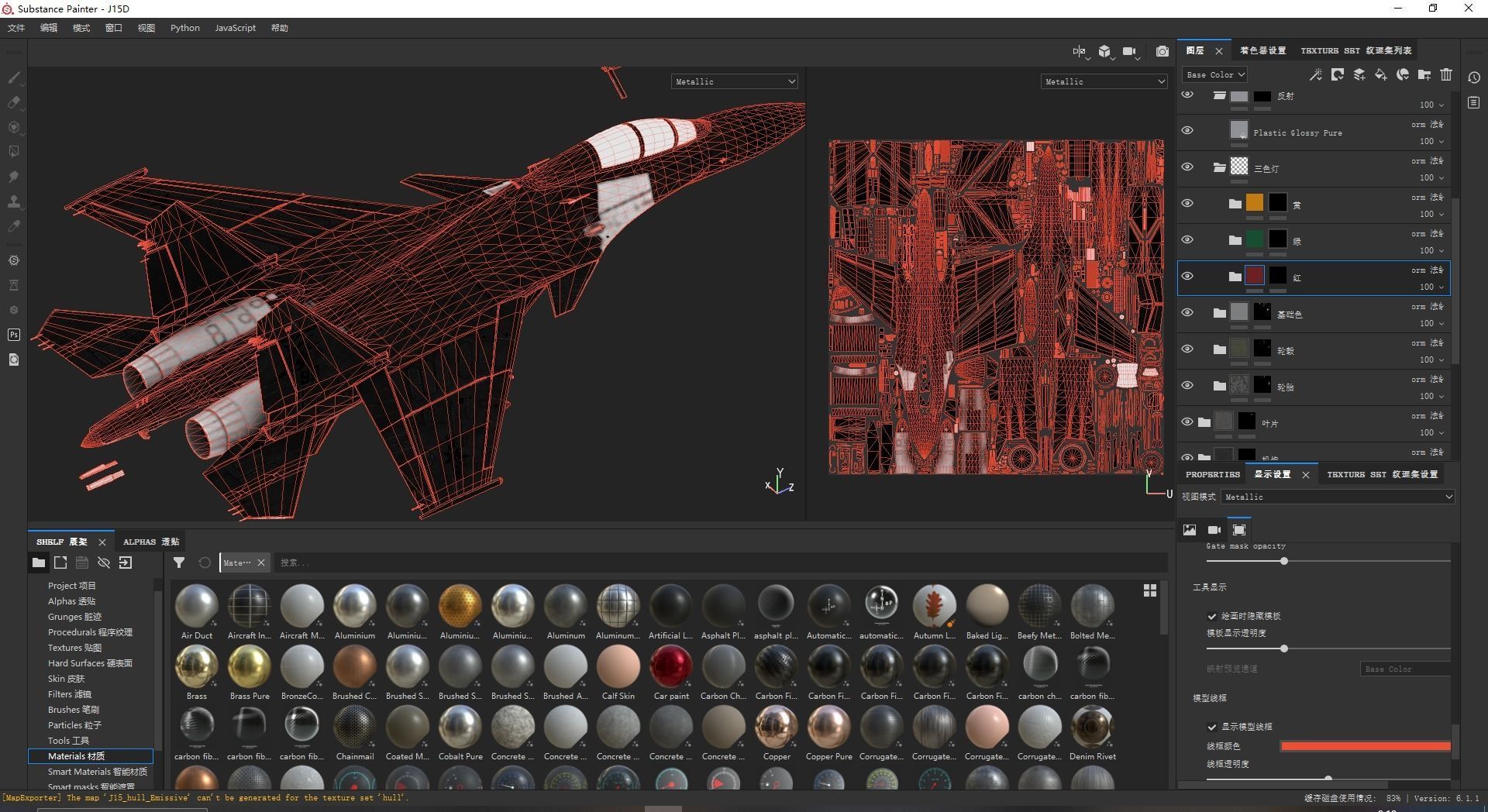Viewport: 1488px width, 812px height.
Task: Toggle visibility of the 三色灯 folder
Action: point(1187,167)
